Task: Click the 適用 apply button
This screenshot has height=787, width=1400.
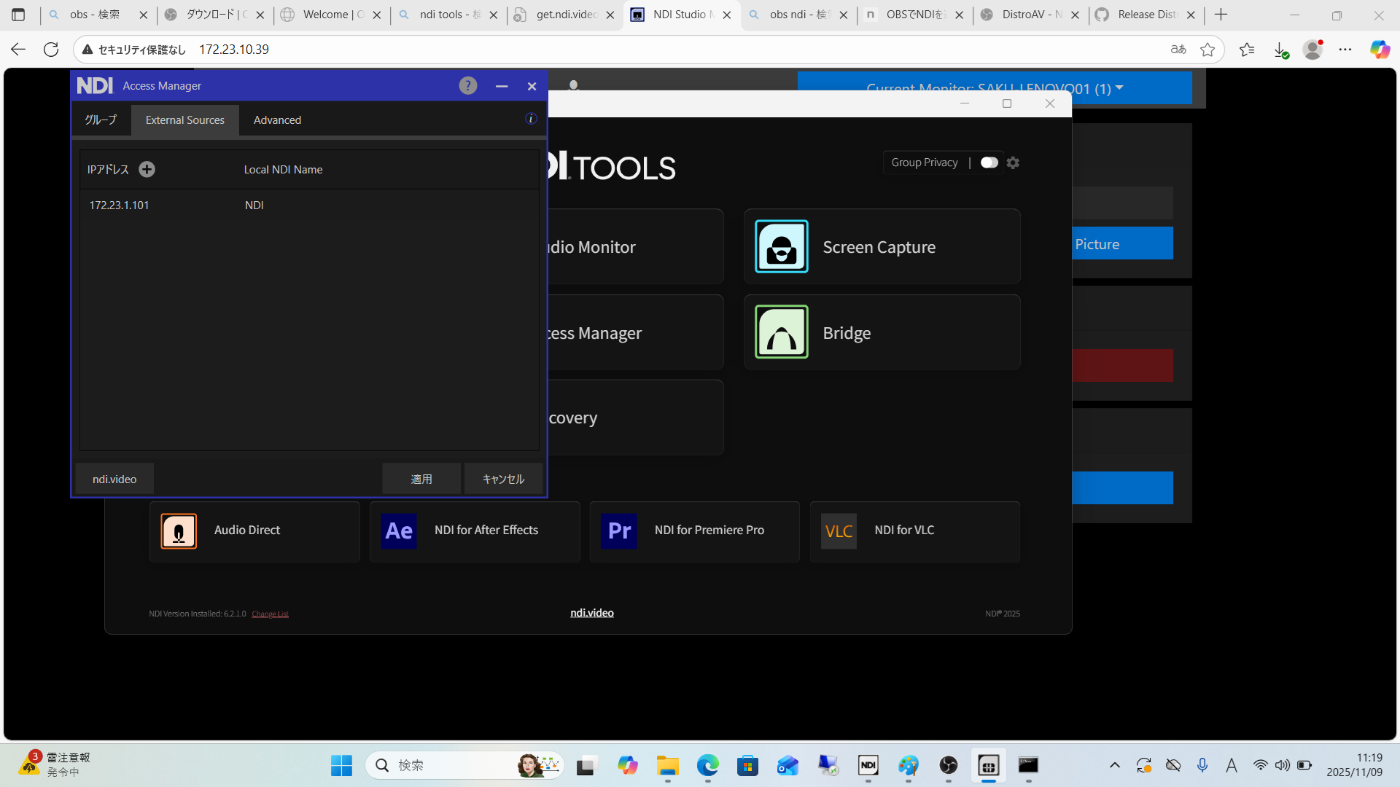Action: click(422, 479)
